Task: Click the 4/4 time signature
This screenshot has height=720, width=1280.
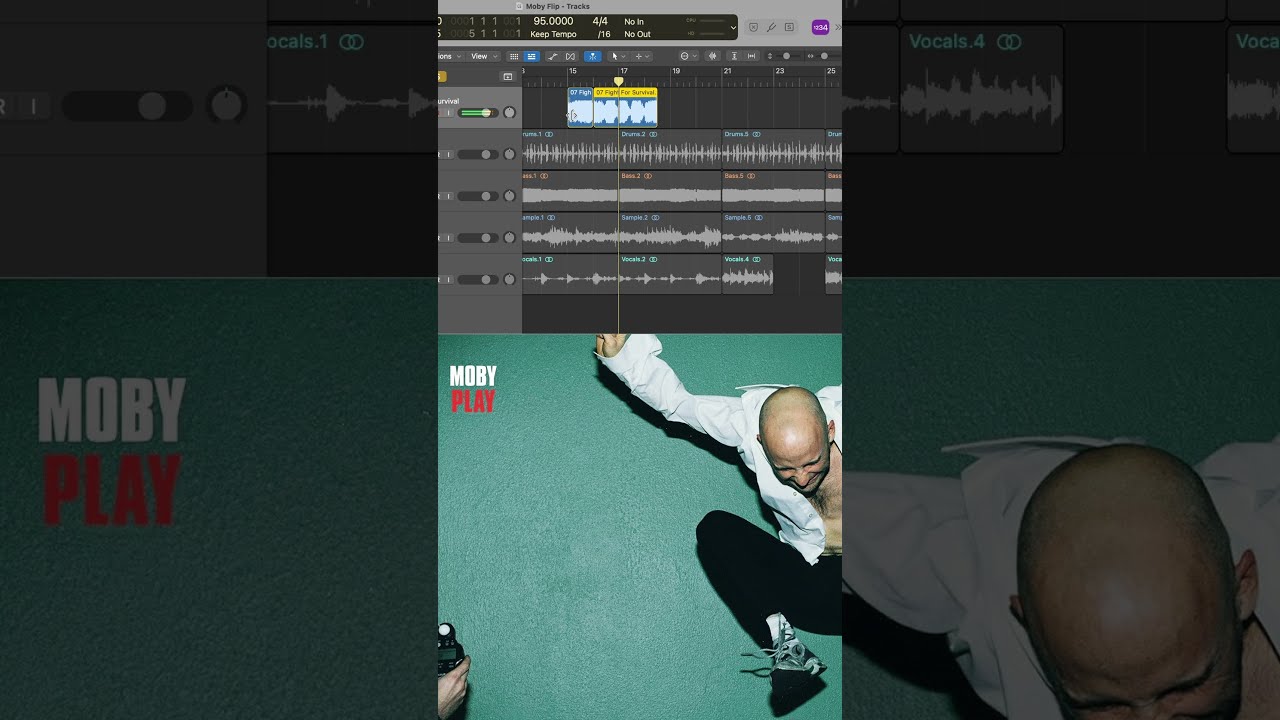Action: tap(600, 21)
